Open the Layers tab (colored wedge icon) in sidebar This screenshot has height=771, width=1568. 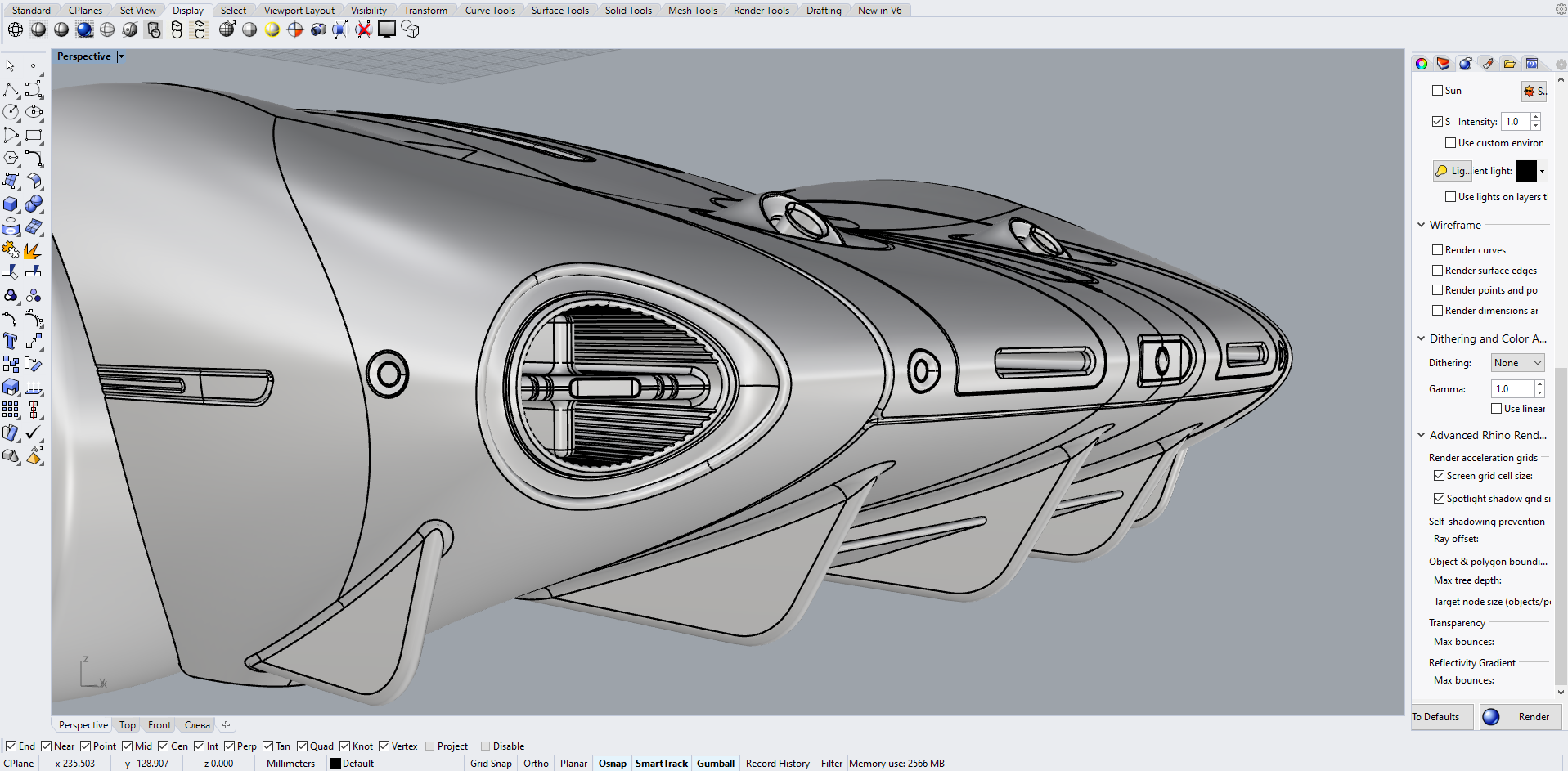(x=1443, y=64)
